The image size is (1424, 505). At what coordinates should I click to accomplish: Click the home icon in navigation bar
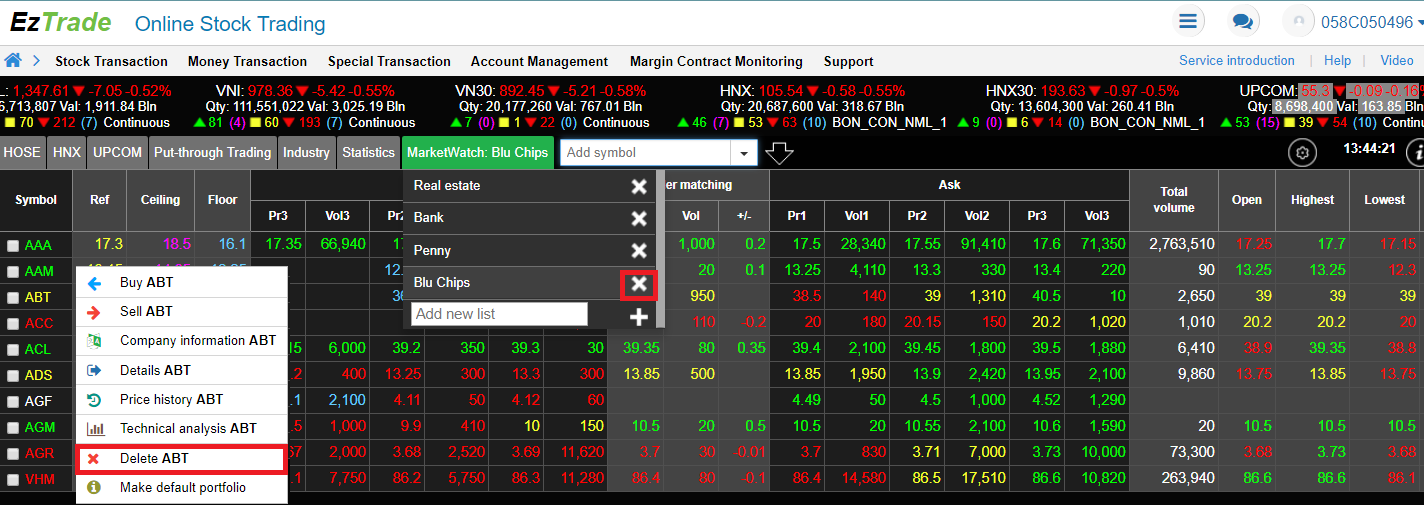click(14, 60)
